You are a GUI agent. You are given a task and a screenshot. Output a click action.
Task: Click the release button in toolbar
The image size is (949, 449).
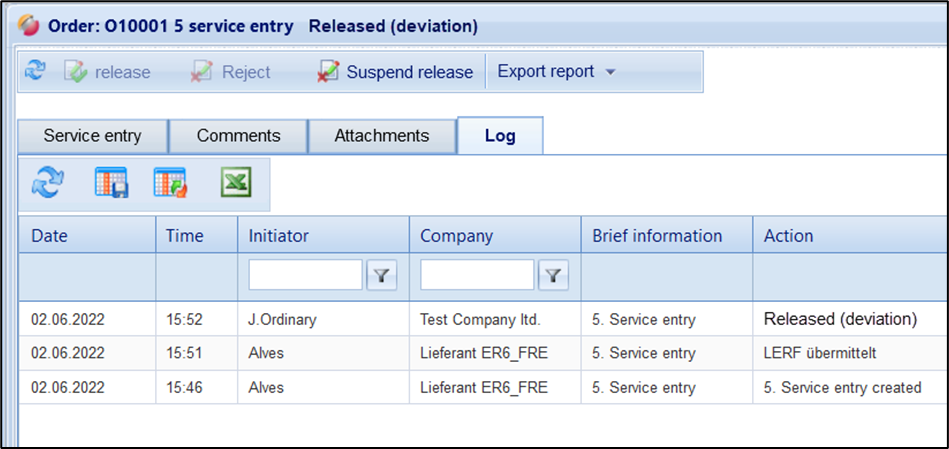click(108, 72)
